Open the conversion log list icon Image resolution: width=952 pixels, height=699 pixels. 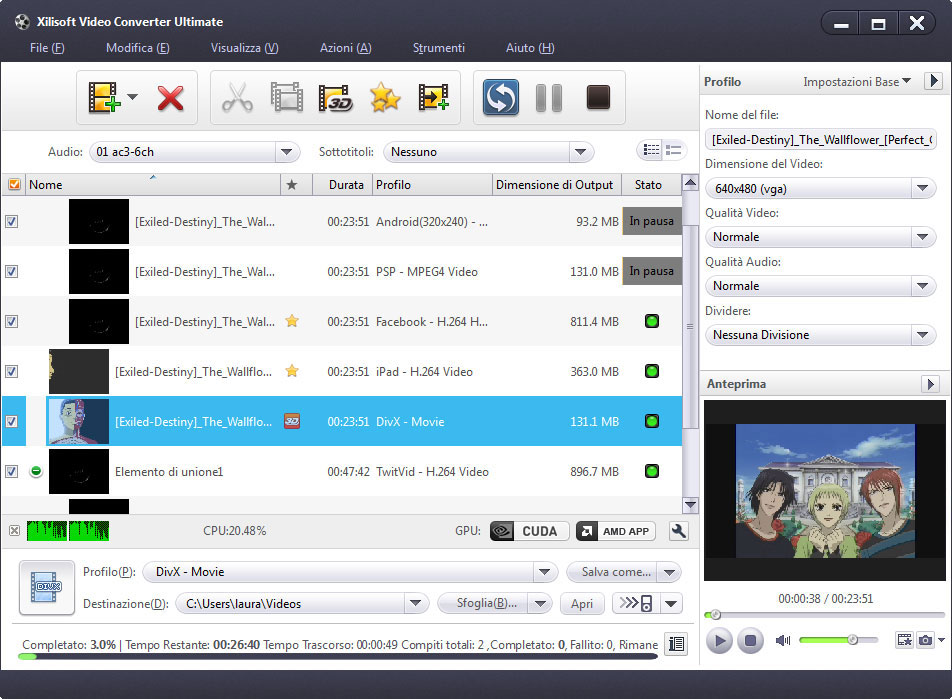click(x=676, y=644)
